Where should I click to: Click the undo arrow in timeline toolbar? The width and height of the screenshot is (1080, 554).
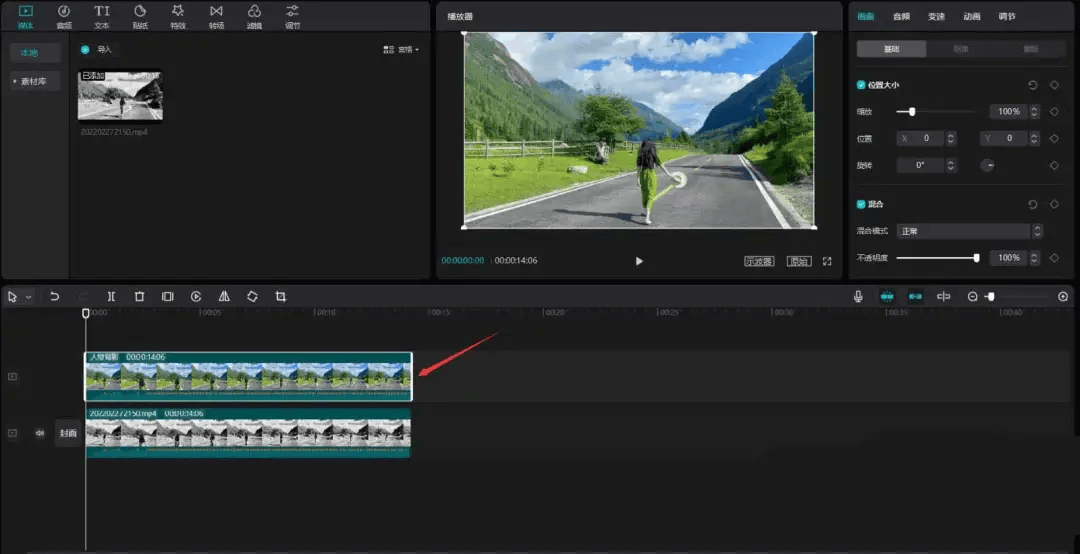click(x=54, y=296)
